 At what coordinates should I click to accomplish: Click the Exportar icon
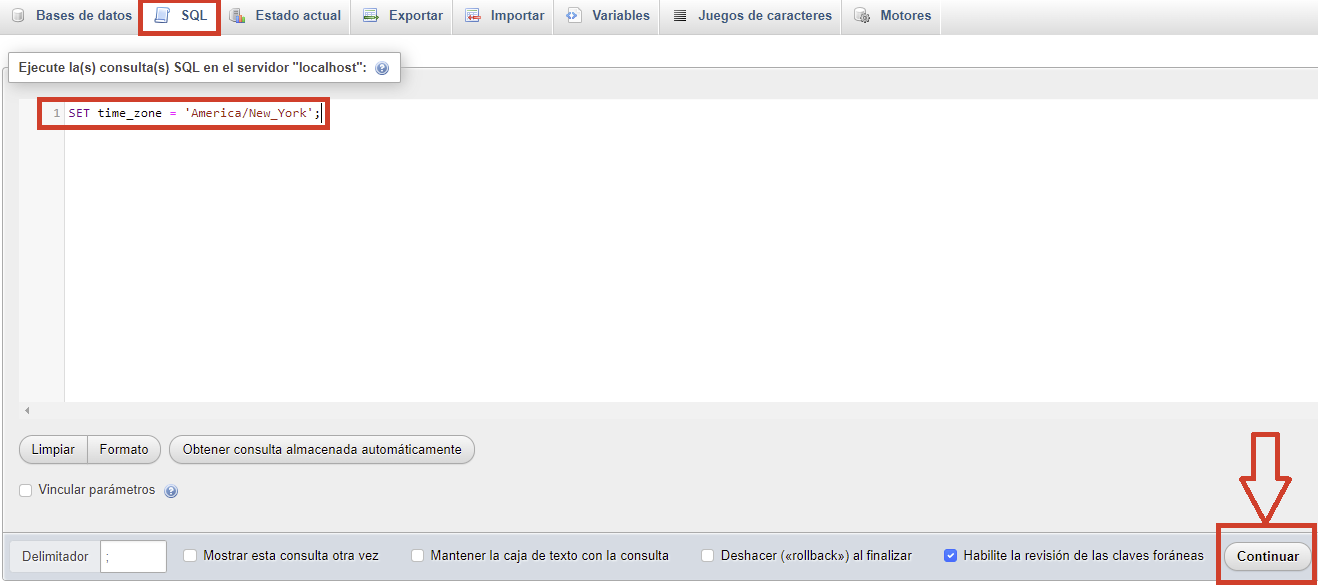click(x=370, y=16)
